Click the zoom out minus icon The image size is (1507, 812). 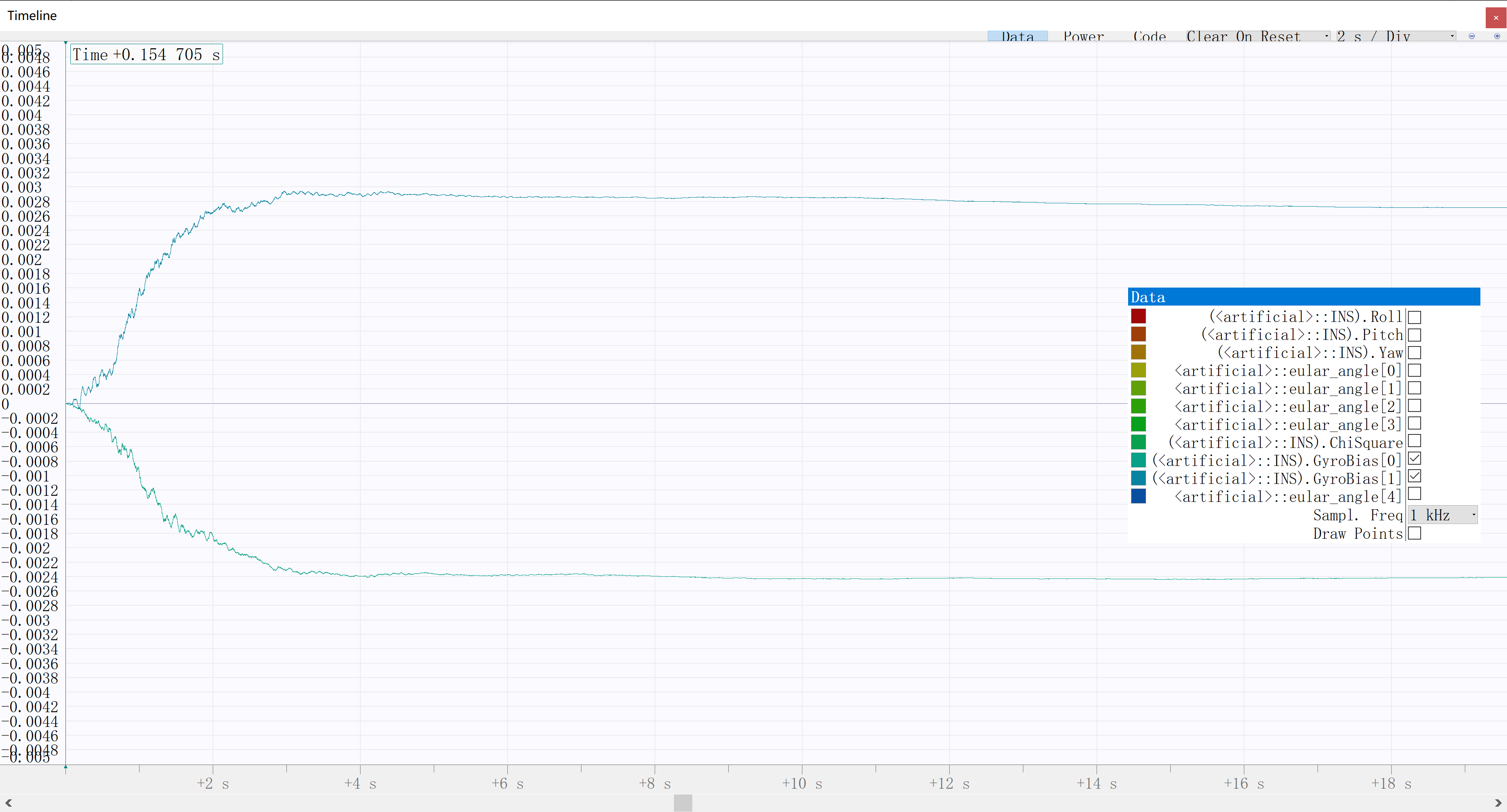[1471, 36]
